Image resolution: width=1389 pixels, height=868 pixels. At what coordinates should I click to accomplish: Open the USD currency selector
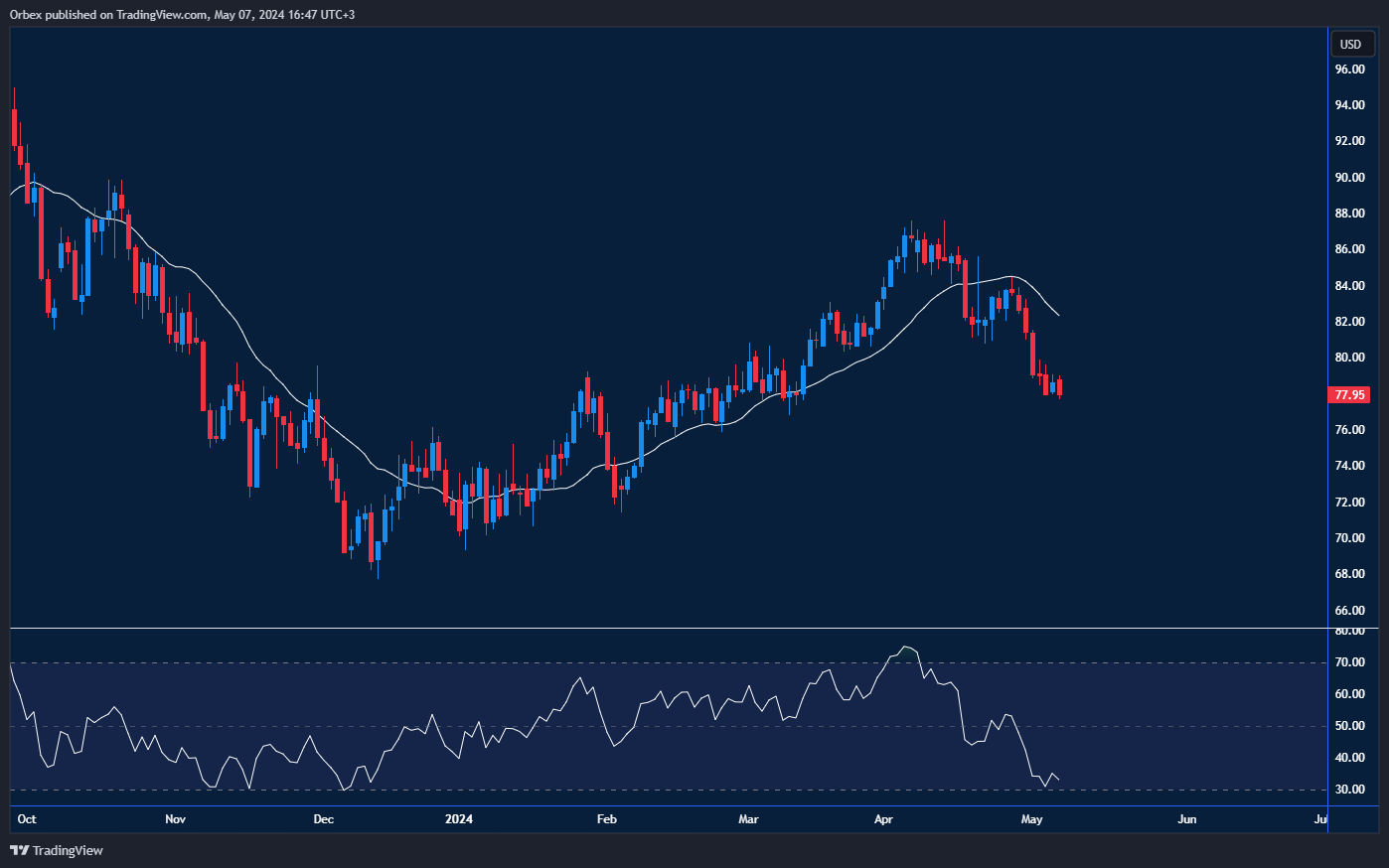pyautogui.click(x=1350, y=45)
